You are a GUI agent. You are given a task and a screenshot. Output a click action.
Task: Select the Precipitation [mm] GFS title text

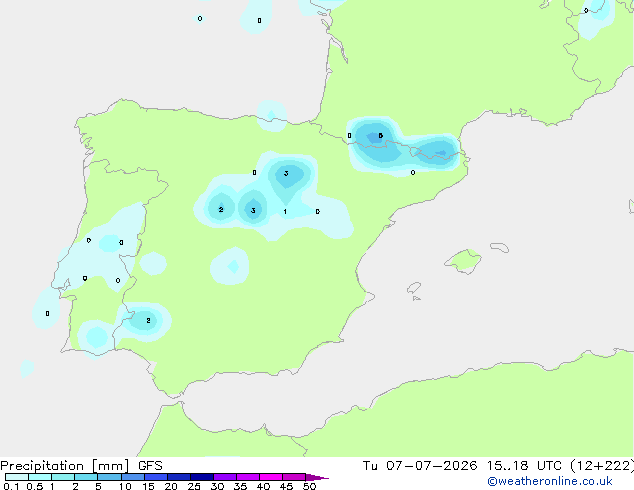81,466
